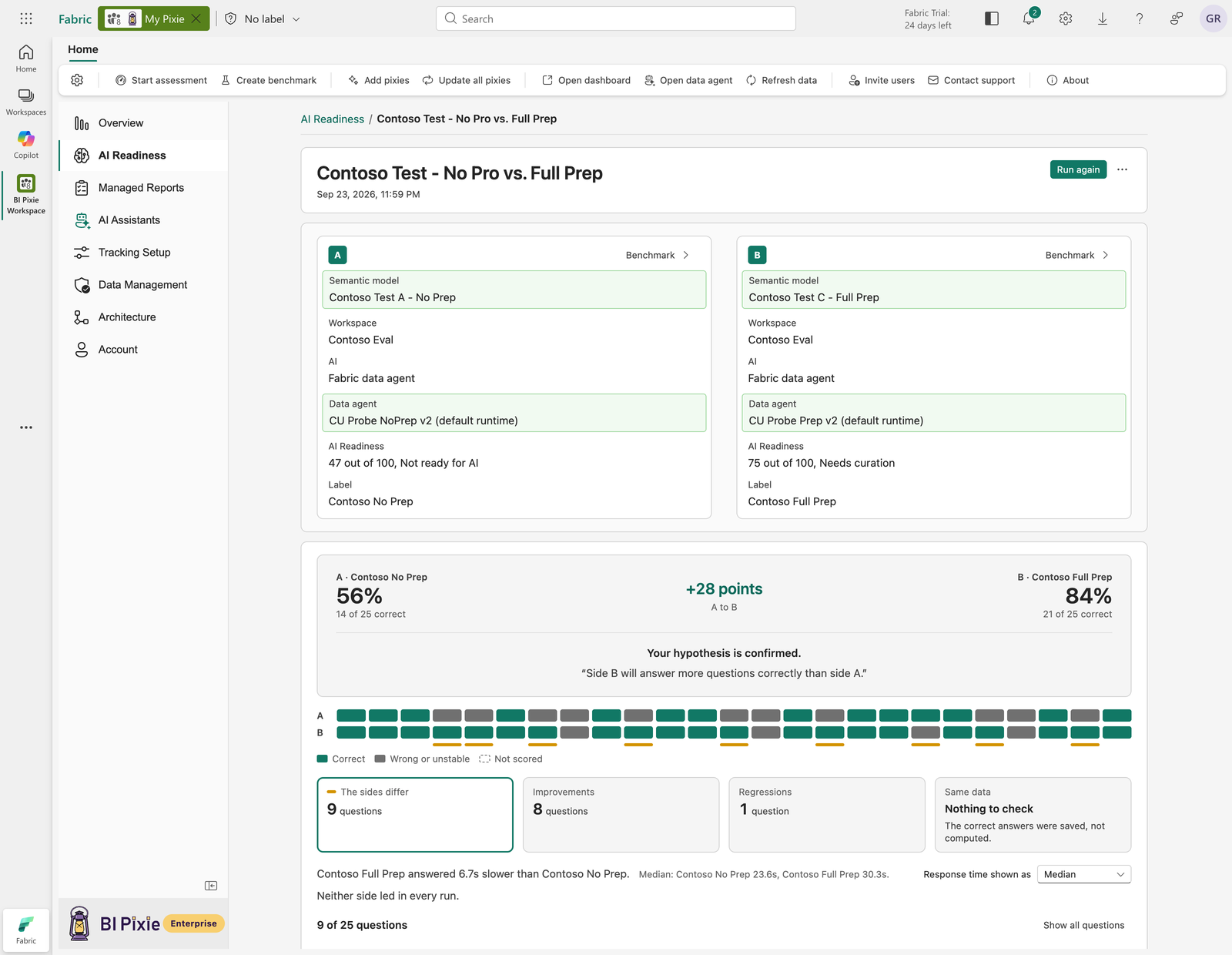Open Copilot in left rail
This screenshot has height=955, width=1232.
click(x=26, y=145)
